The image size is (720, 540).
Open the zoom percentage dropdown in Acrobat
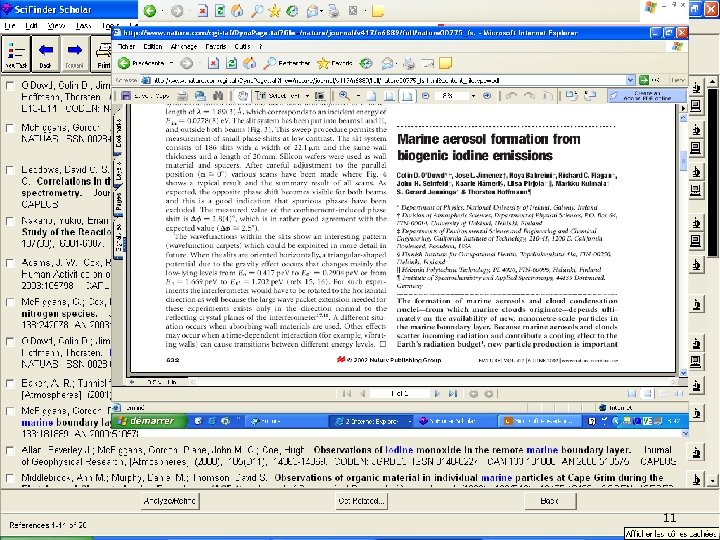[x=473, y=96]
